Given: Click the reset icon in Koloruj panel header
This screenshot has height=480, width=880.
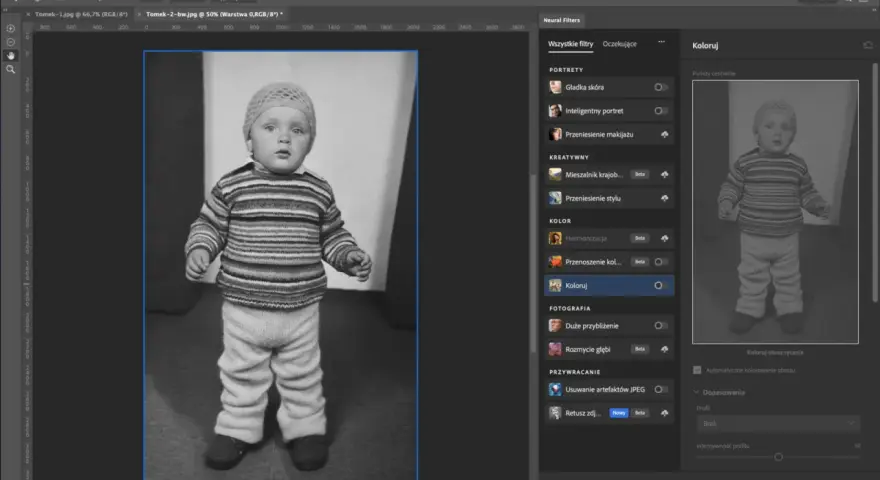Looking at the screenshot, I should click(868, 45).
